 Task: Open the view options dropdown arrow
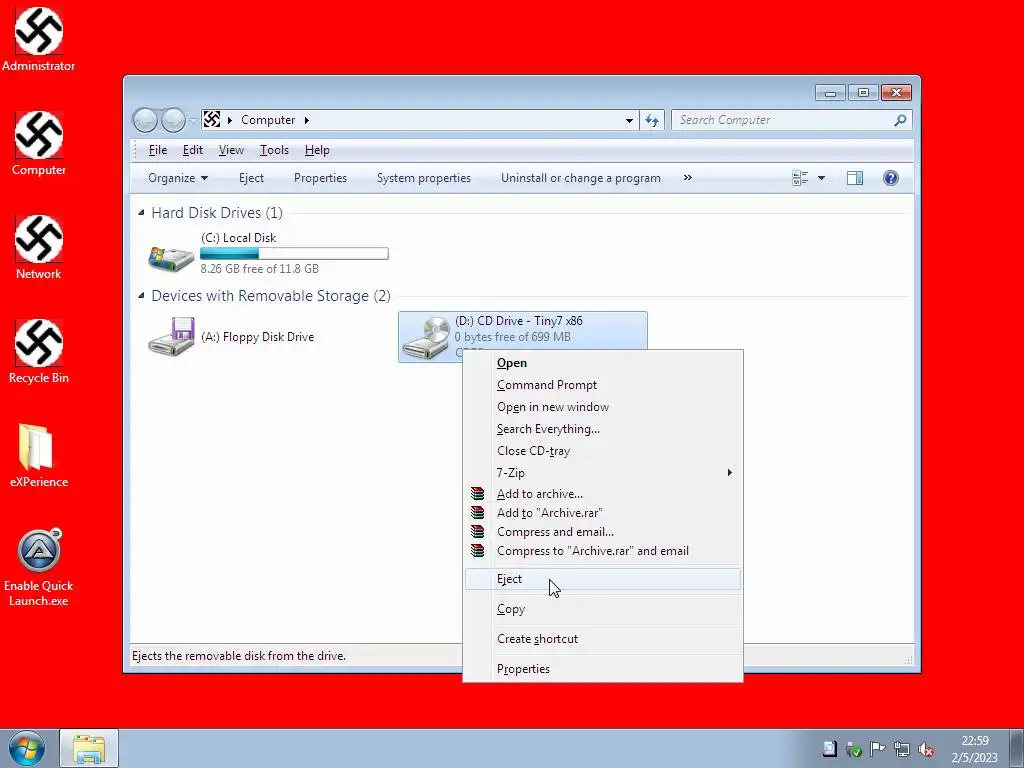[822, 178]
